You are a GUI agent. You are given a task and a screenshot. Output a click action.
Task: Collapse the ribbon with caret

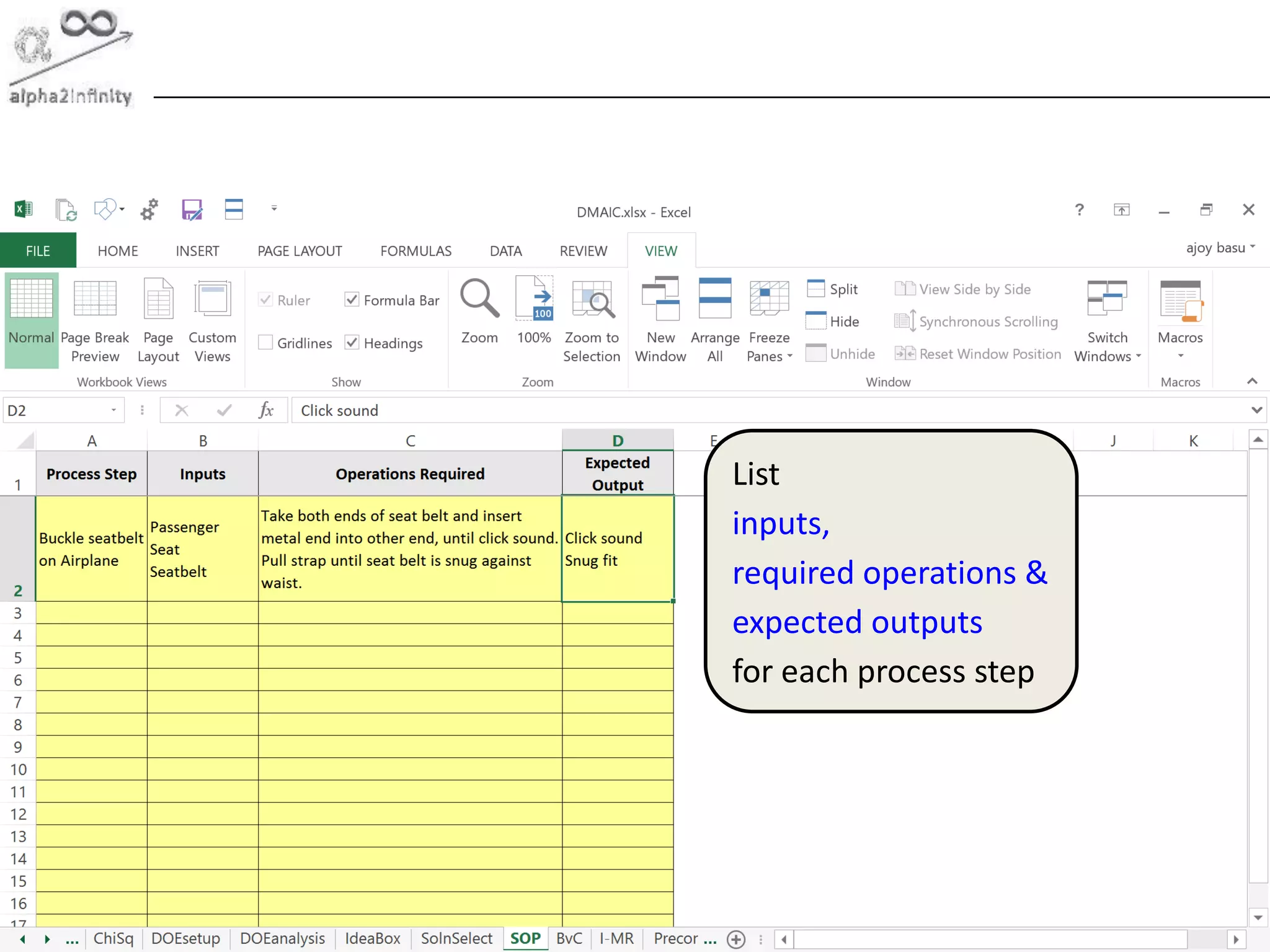1252,381
